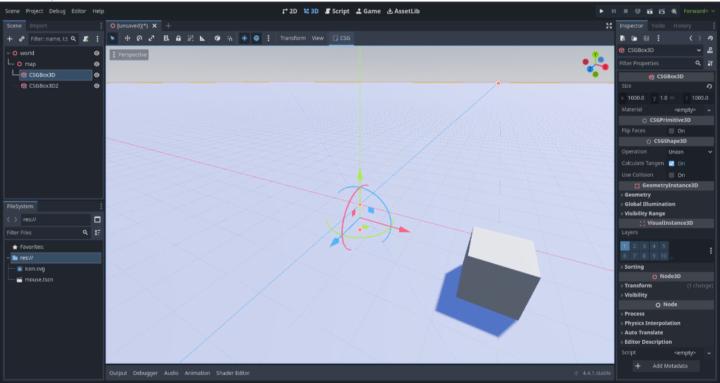Create a new resource in Inspector
The height and width of the screenshot is (383, 720).
pos(623,38)
